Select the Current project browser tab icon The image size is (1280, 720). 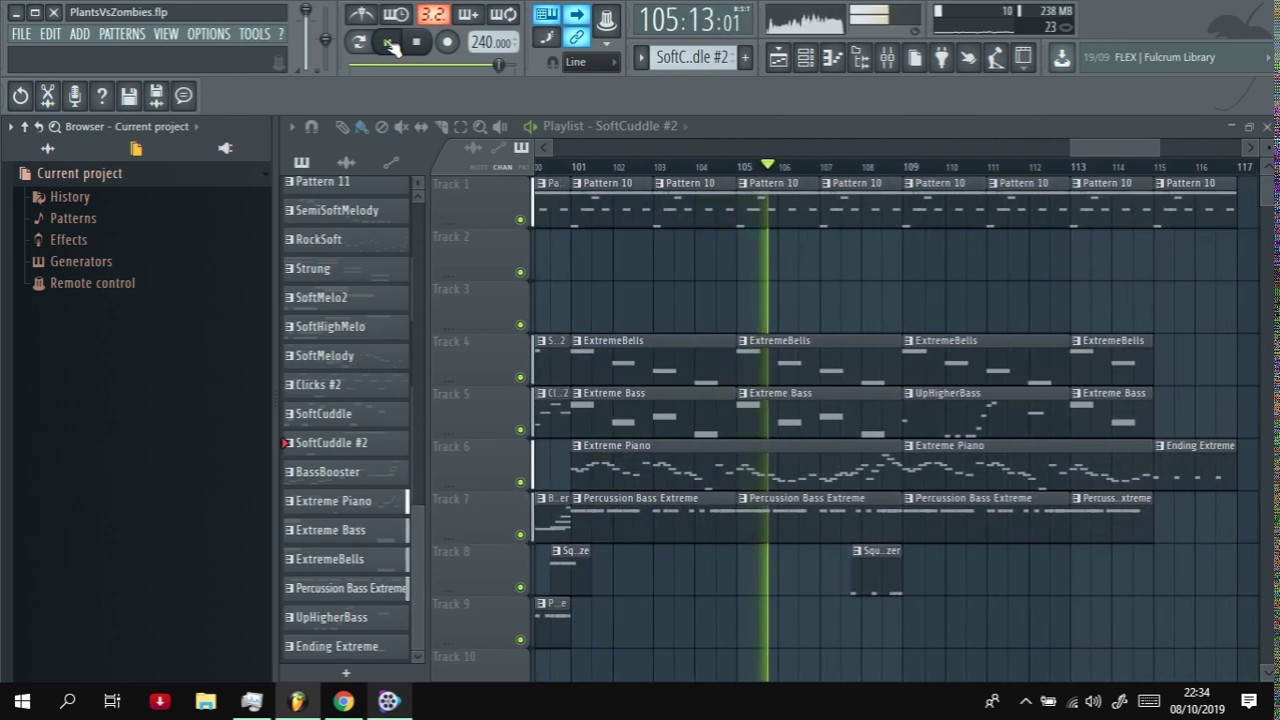(x=136, y=149)
